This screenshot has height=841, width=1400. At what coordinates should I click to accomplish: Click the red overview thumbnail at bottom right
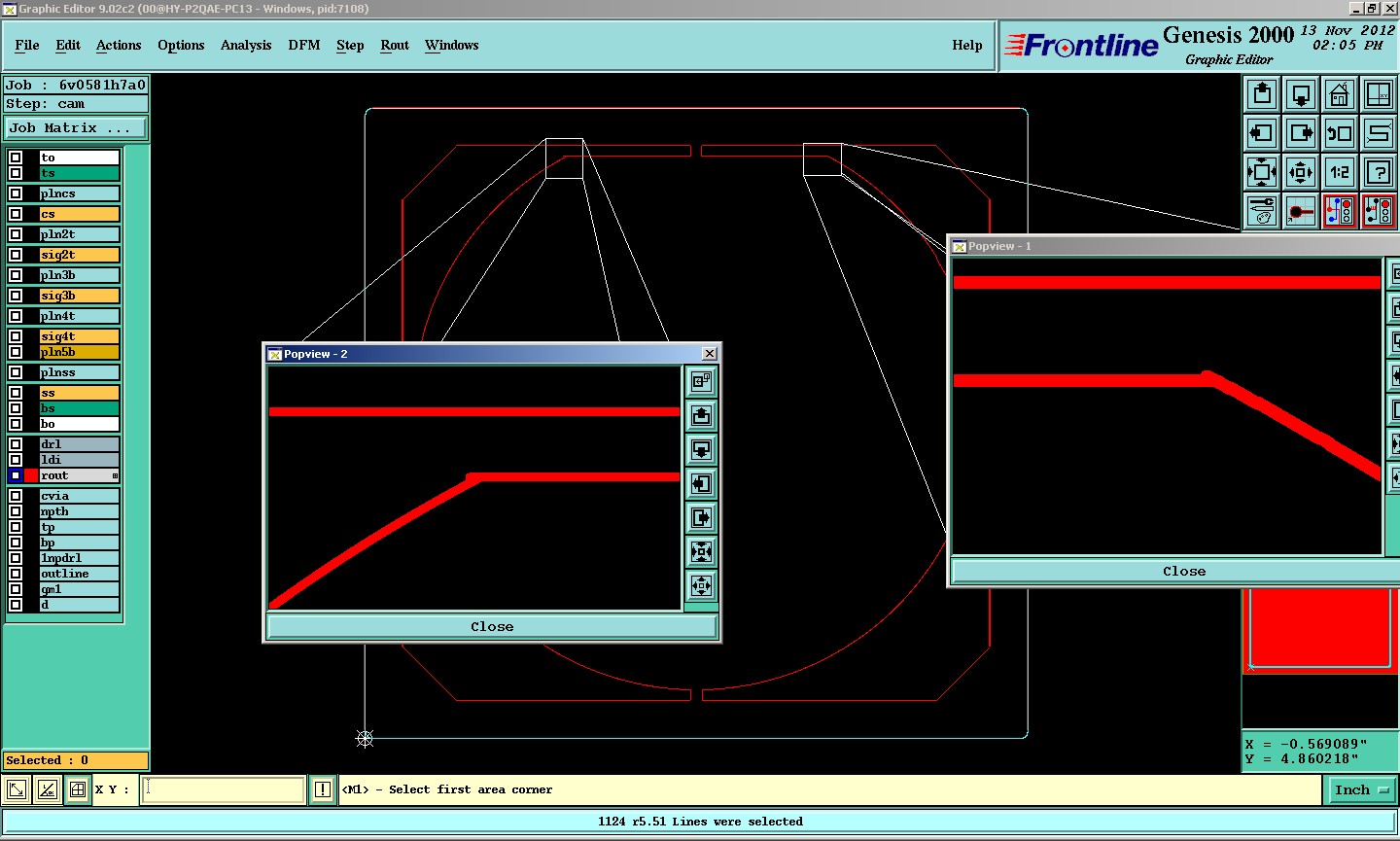(1319, 630)
